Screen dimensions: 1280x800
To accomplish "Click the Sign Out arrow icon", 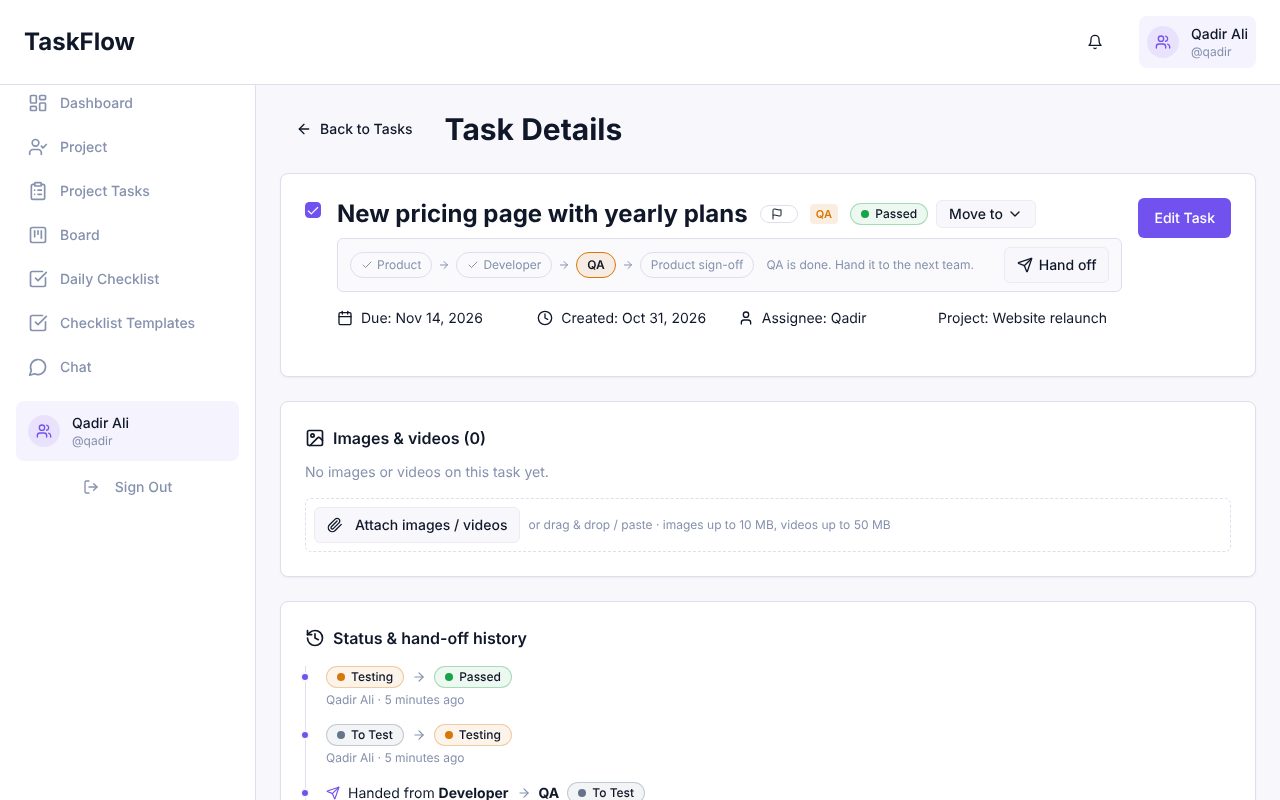I will [91, 487].
